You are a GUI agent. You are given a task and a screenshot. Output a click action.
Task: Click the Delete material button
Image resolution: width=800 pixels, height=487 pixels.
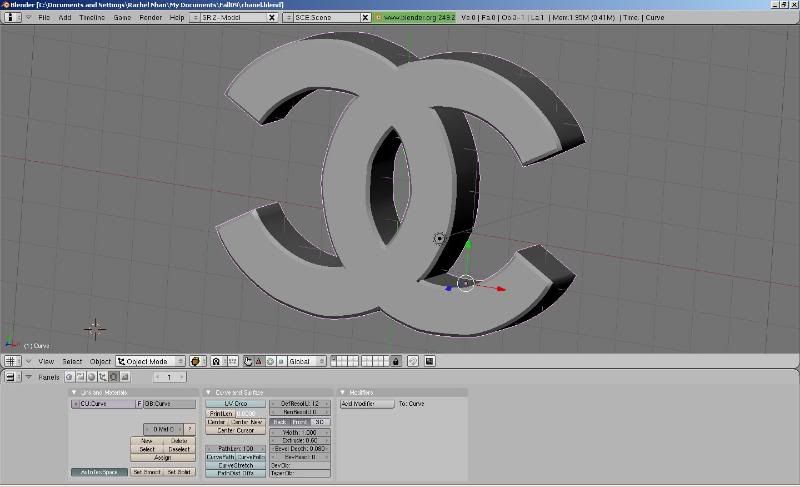pos(179,441)
